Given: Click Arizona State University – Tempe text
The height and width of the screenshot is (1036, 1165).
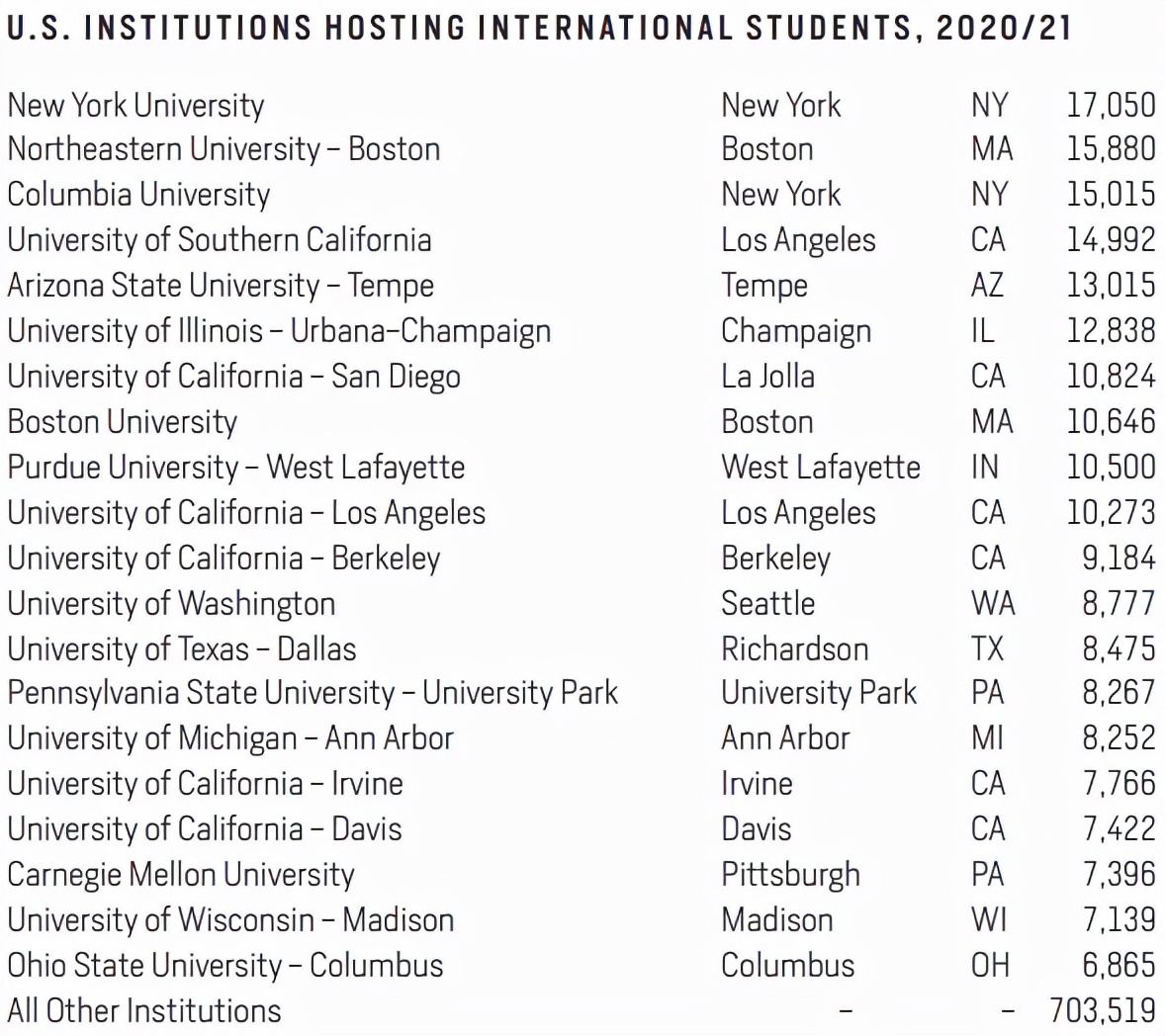Looking at the screenshot, I should [221, 286].
